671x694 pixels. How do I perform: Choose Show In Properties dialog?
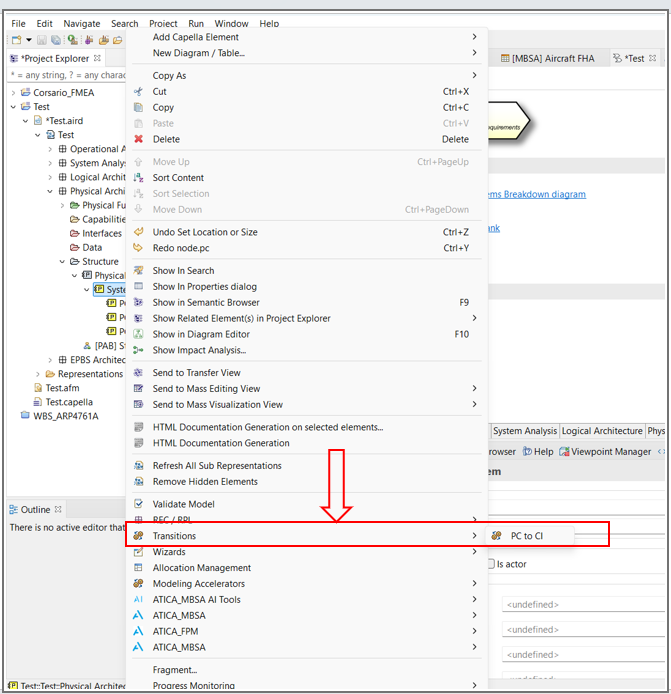pos(306,286)
